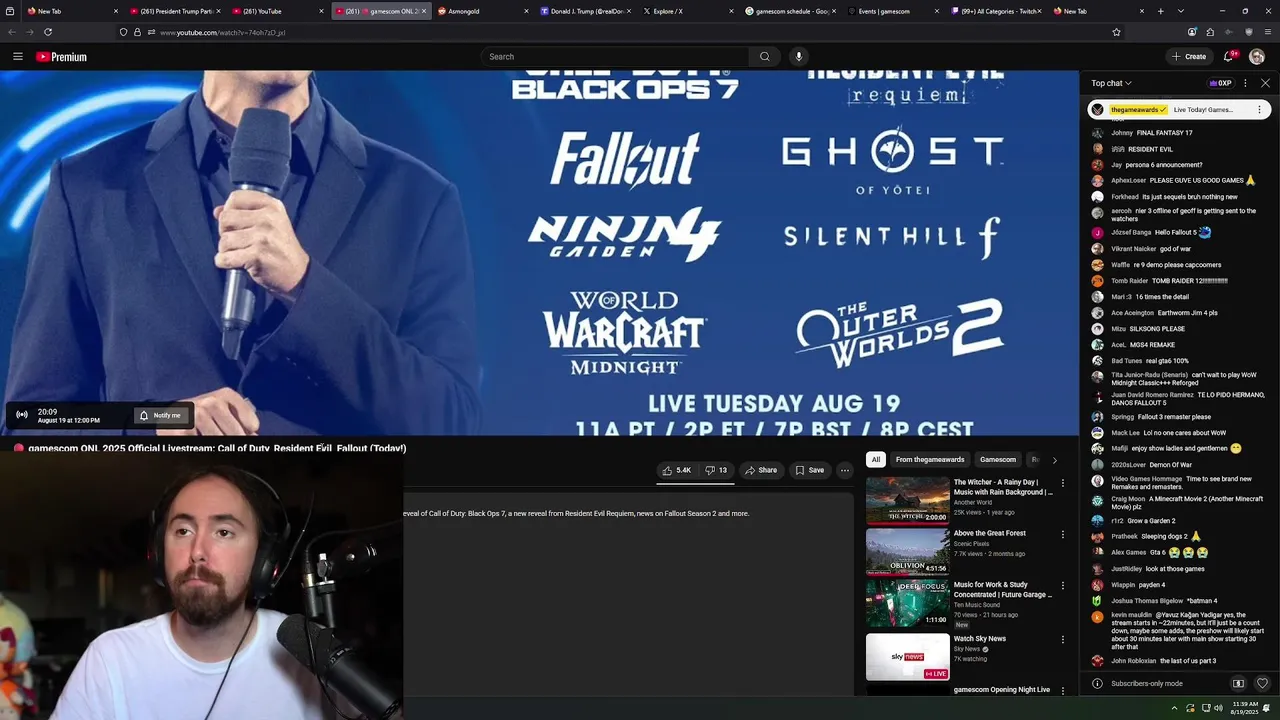Open pinned thegameawards message options

1259,110
